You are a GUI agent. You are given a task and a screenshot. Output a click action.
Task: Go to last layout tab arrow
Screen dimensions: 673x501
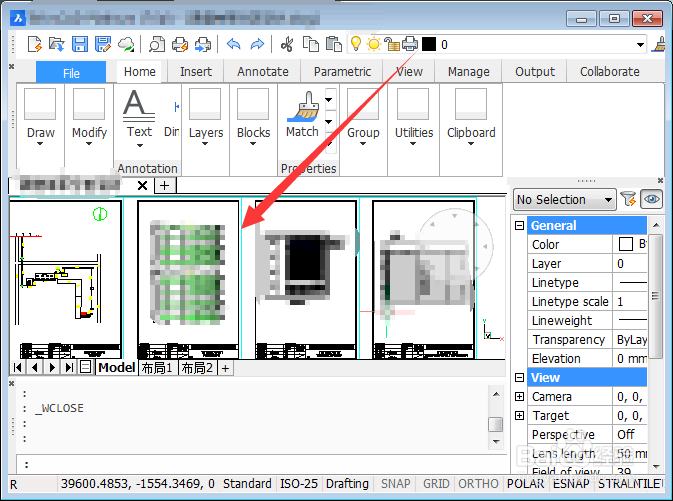[69, 367]
